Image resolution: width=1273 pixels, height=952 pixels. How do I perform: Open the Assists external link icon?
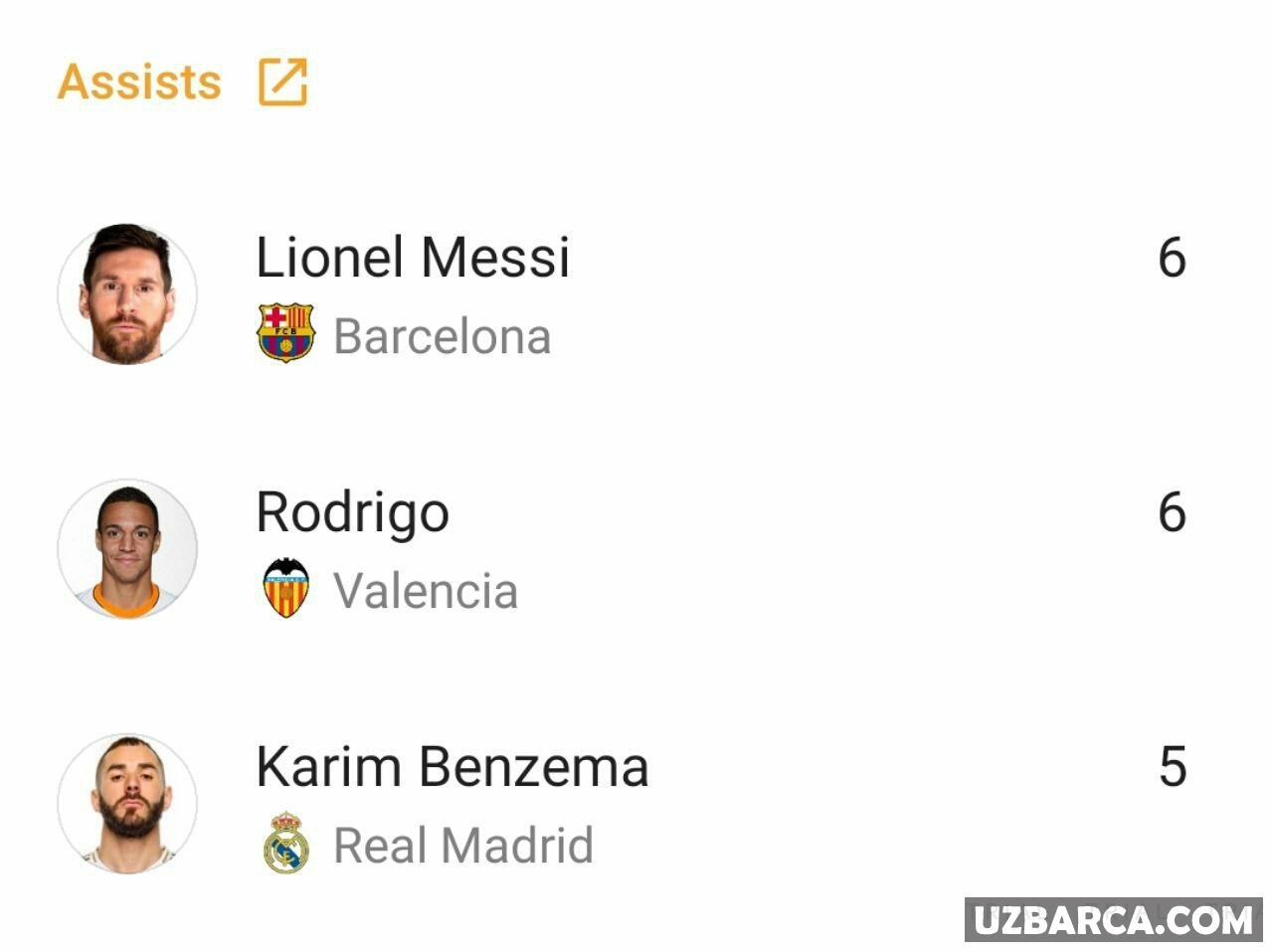[283, 82]
